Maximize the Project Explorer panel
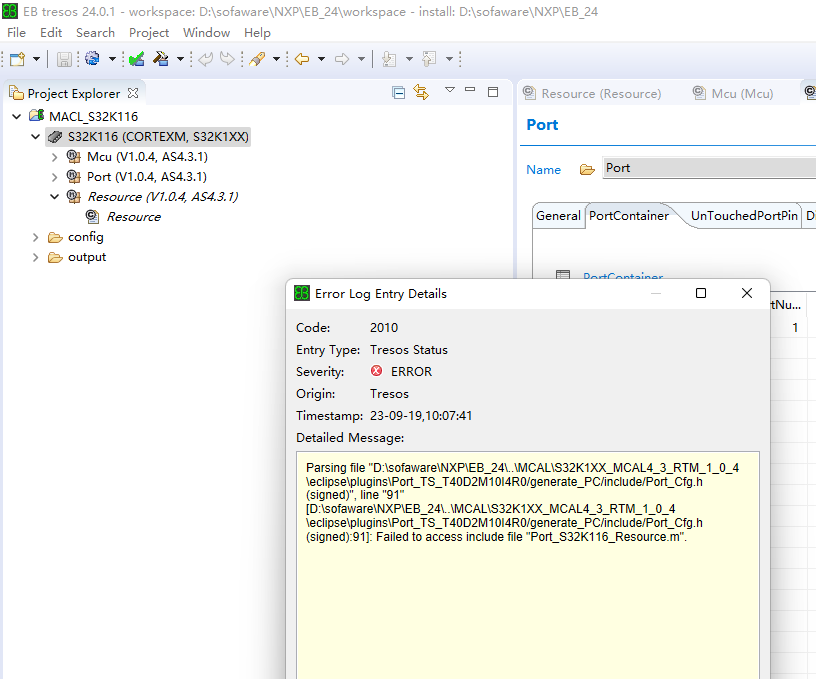 coord(492,91)
